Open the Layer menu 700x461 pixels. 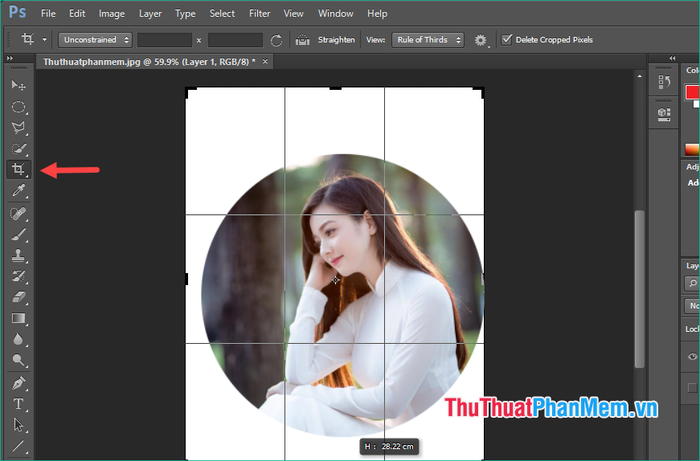coord(150,14)
